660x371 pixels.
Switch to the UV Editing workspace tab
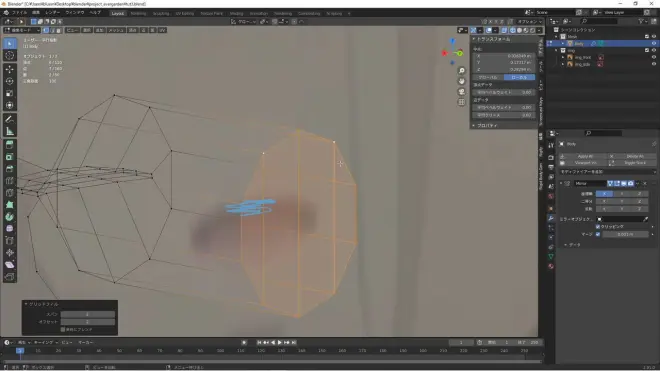185,13
